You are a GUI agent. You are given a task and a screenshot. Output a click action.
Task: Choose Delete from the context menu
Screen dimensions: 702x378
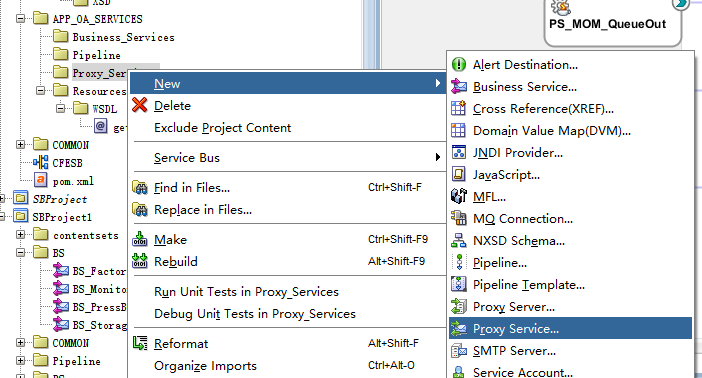tap(287, 105)
